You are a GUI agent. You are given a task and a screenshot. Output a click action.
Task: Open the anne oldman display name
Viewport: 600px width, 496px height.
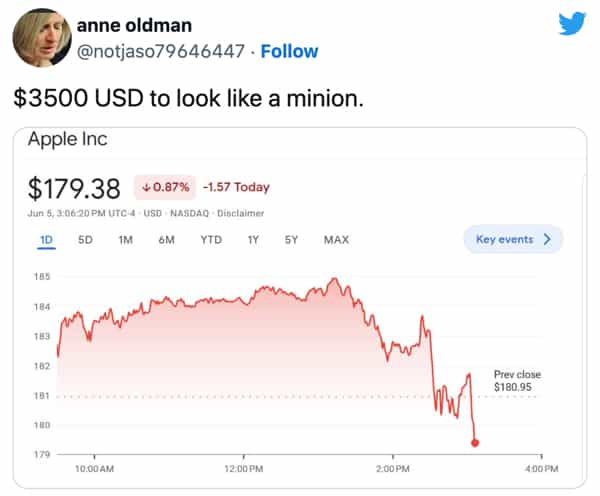tap(134, 24)
